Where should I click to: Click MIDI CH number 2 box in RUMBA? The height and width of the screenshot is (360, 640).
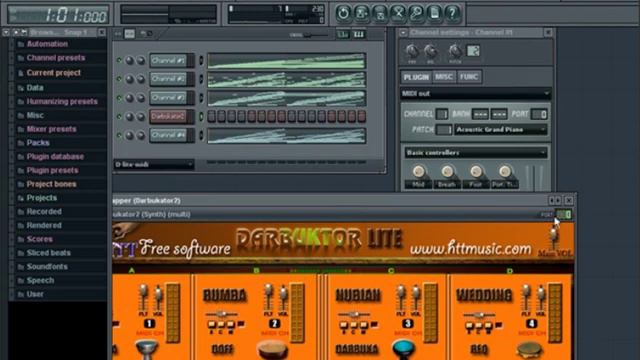click(x=274, y=323)
